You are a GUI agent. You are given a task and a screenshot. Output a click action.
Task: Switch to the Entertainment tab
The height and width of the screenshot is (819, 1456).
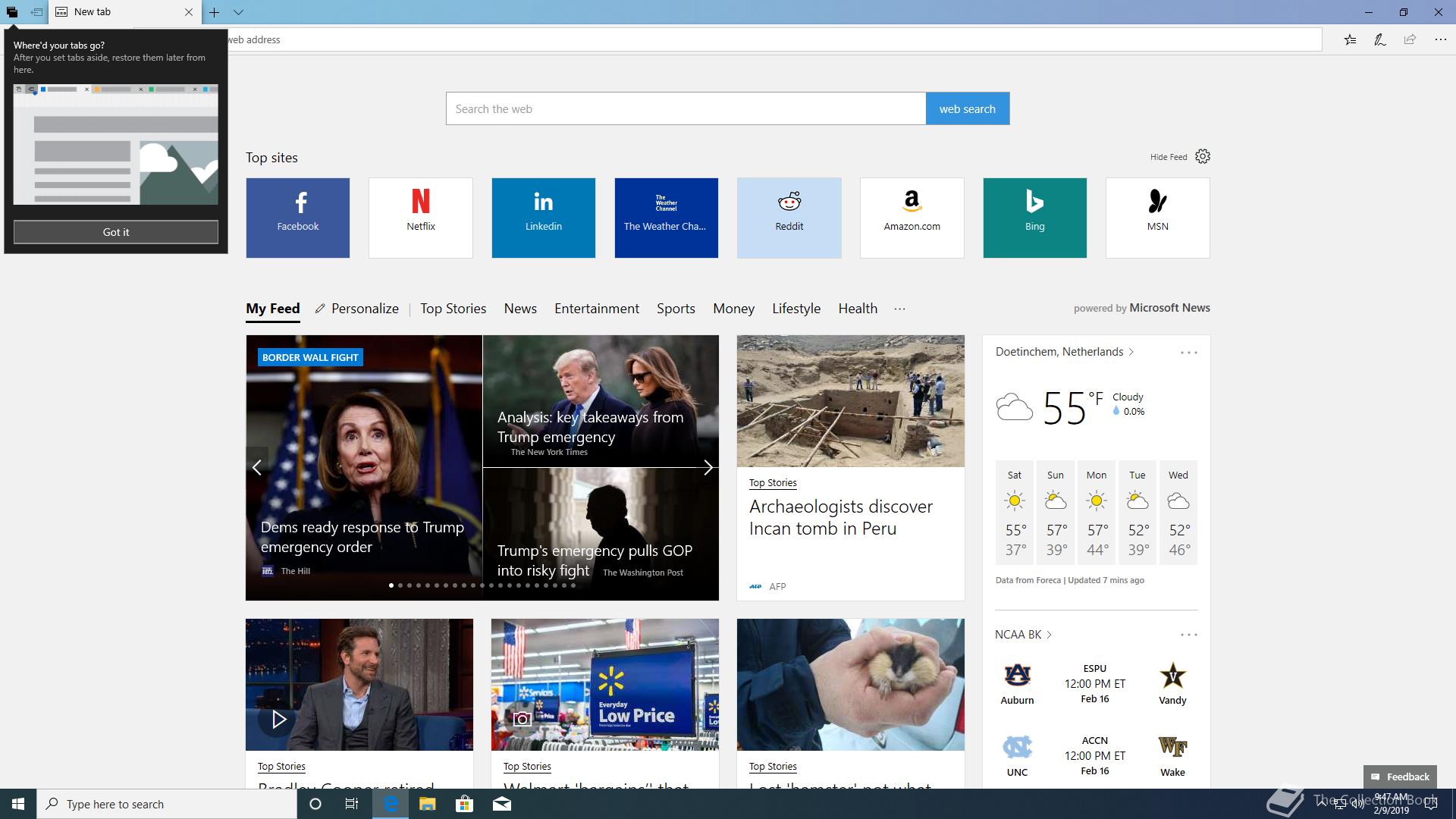[x=597, y=309]
